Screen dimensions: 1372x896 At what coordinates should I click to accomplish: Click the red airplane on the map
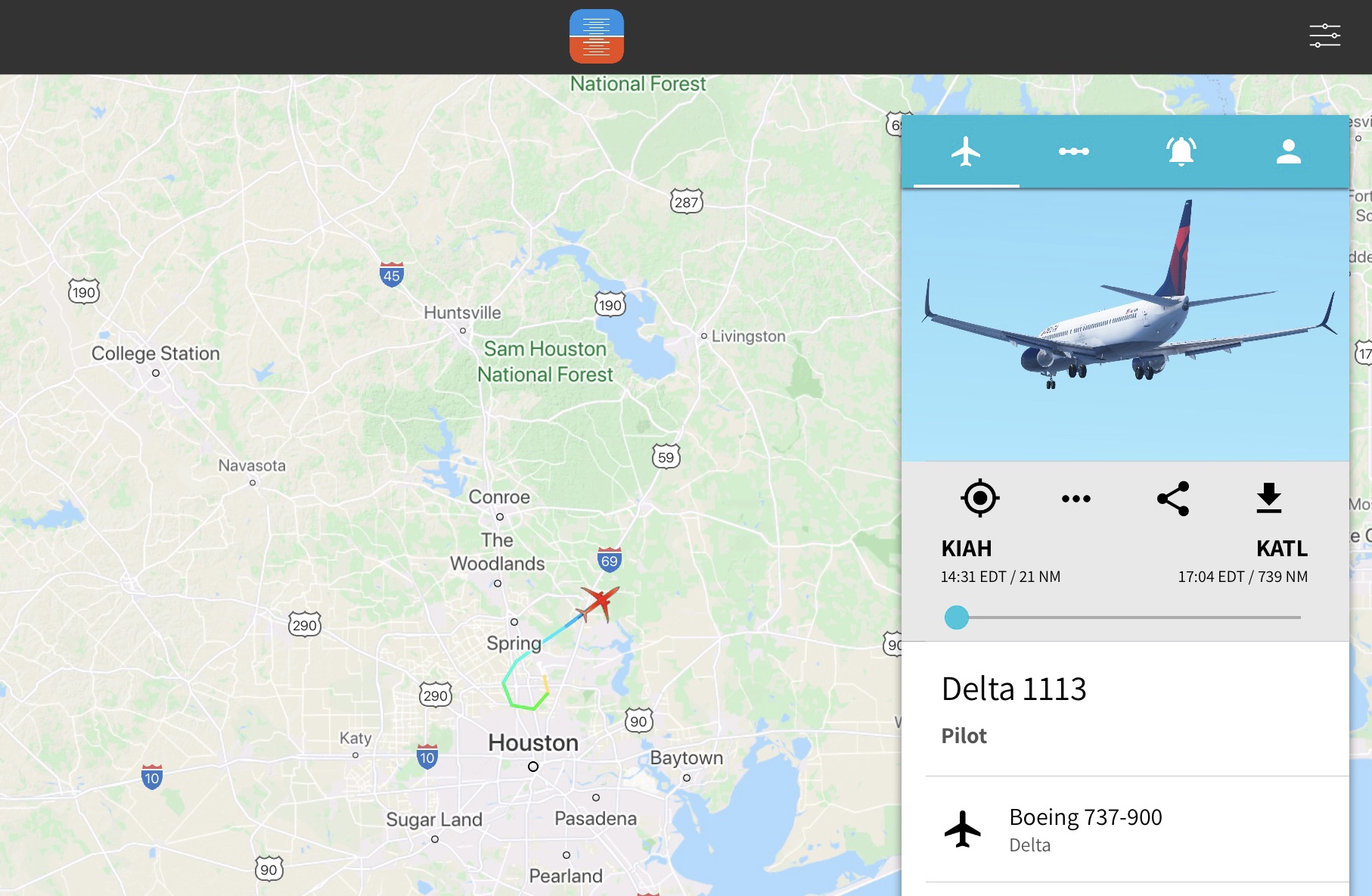click(599, 603)
